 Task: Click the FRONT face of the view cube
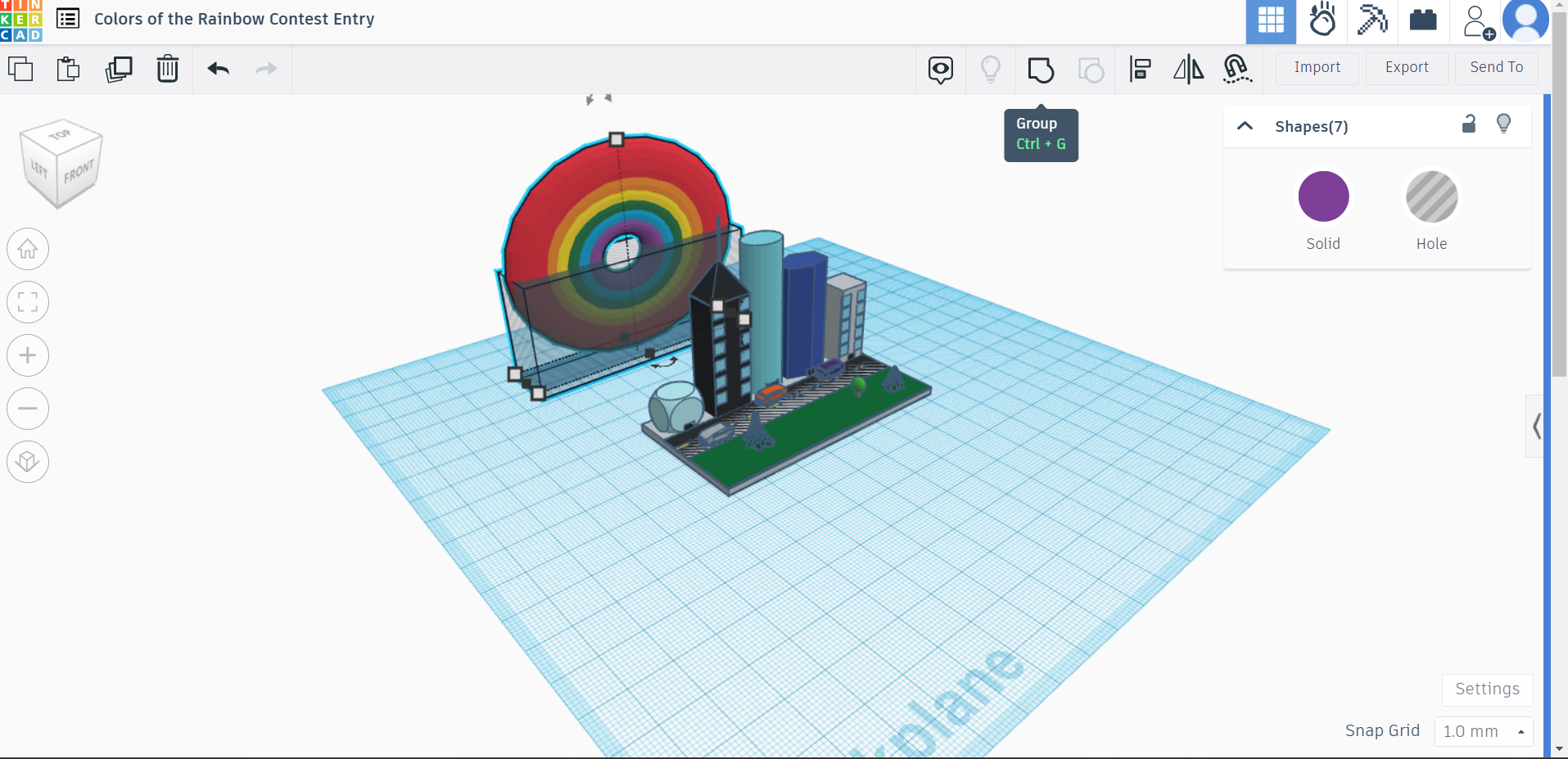(77, 172)
